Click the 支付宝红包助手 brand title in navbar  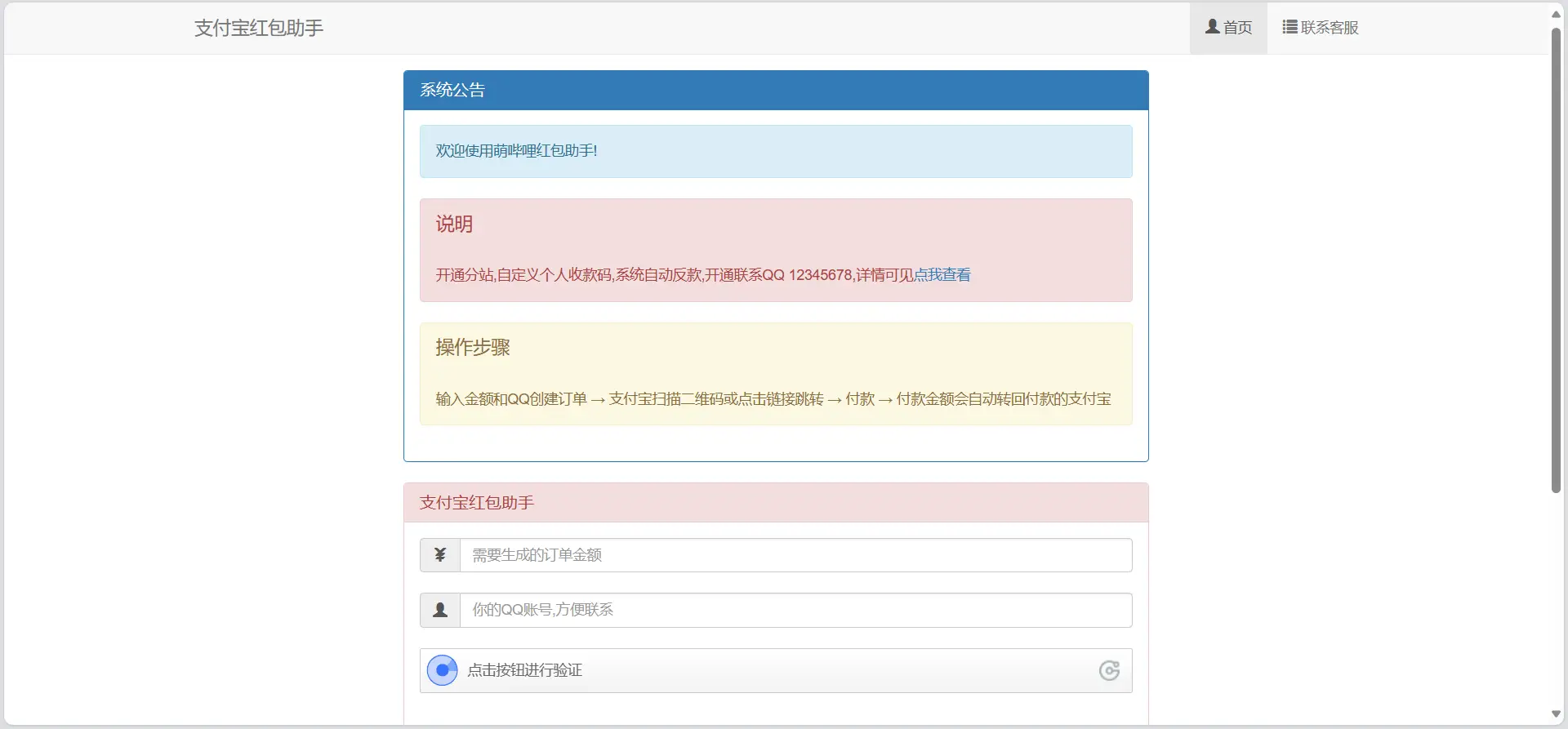(x=259, y=28)
